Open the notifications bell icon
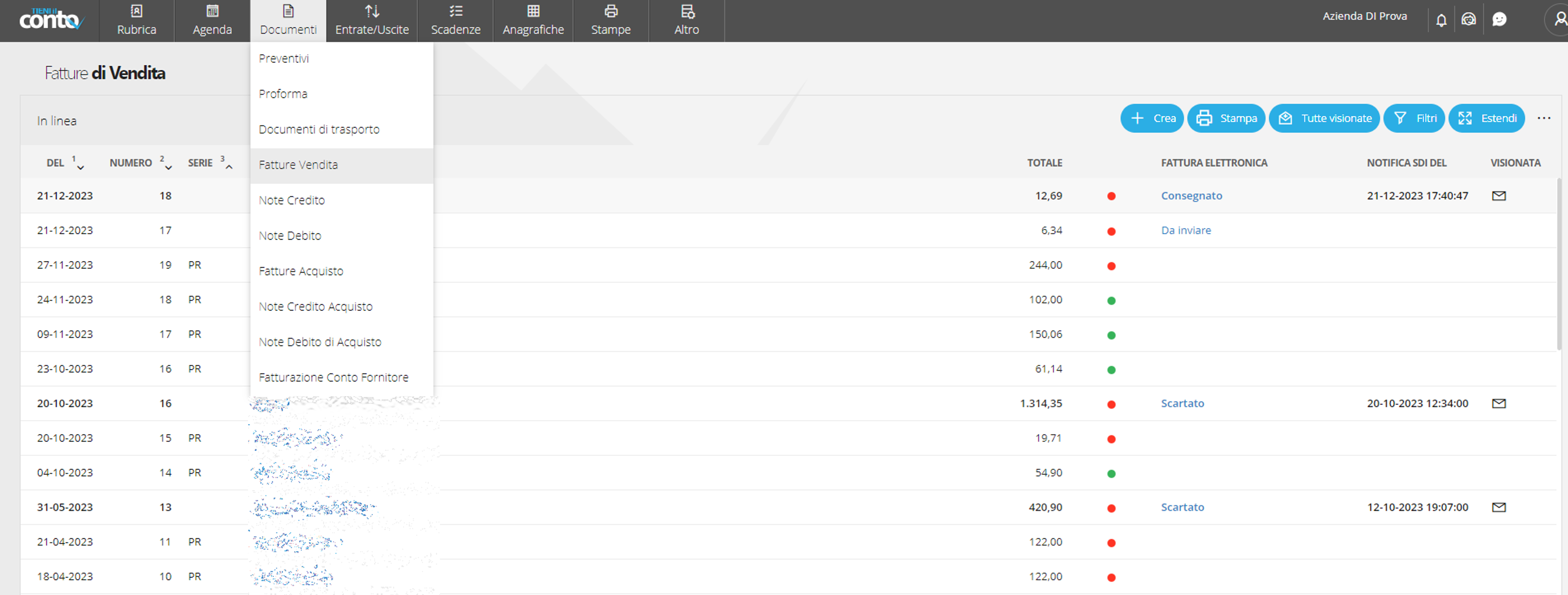The width and height of the screenshot is (1568, 595). (1441, 20)
